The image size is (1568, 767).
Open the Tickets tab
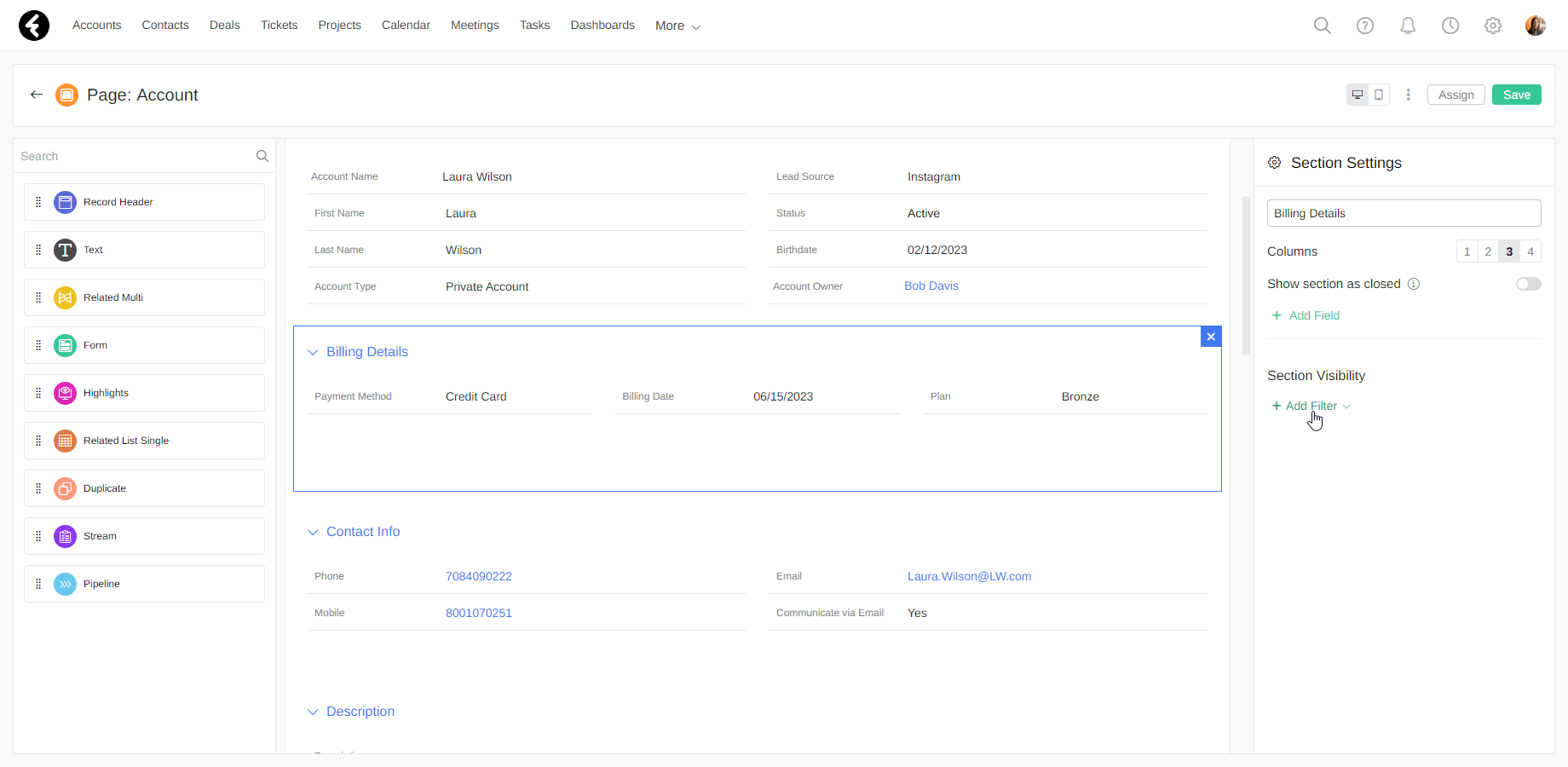[x=280, y=25]
